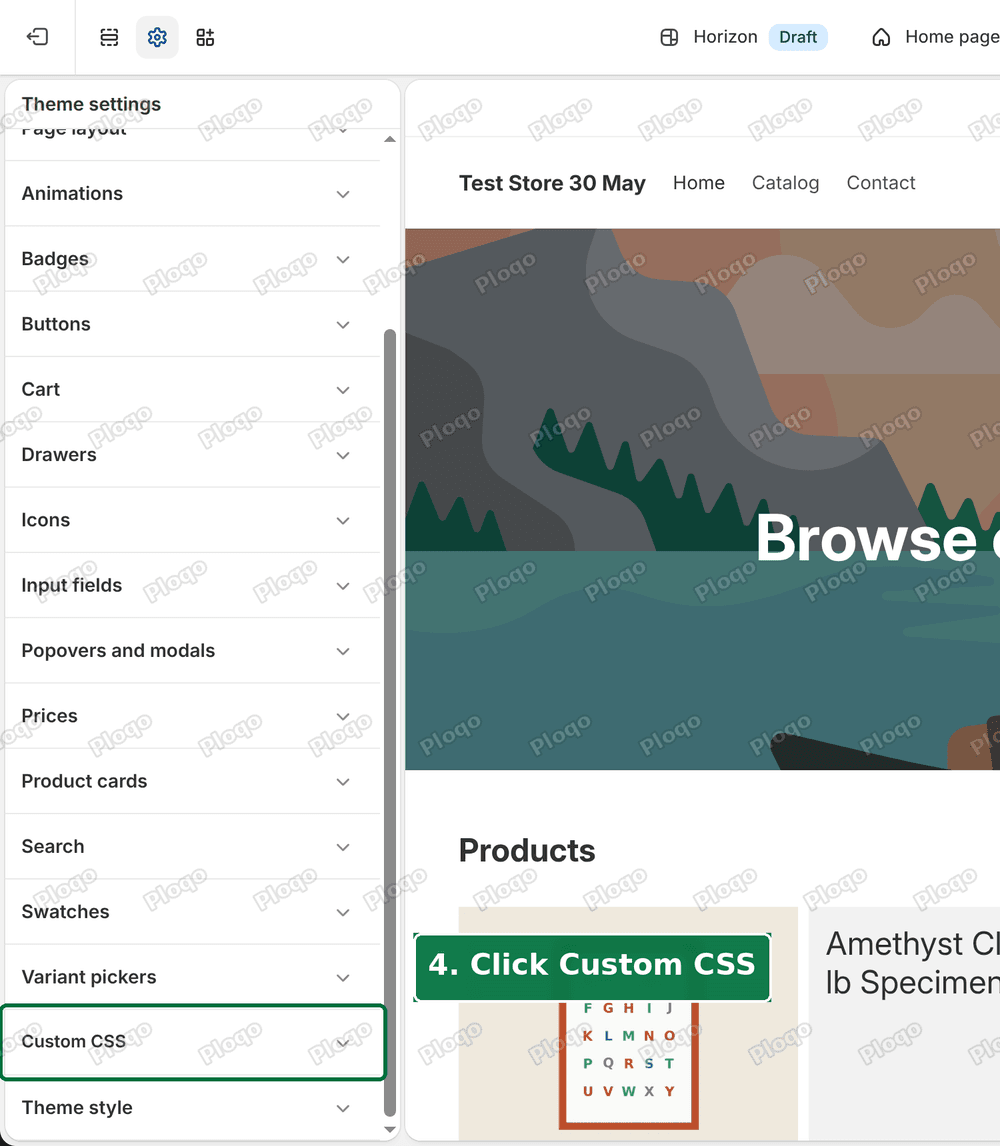The height and width of the screenshot is (1146, 1000).
Task: Click the Products section heading
Action: 526,851
